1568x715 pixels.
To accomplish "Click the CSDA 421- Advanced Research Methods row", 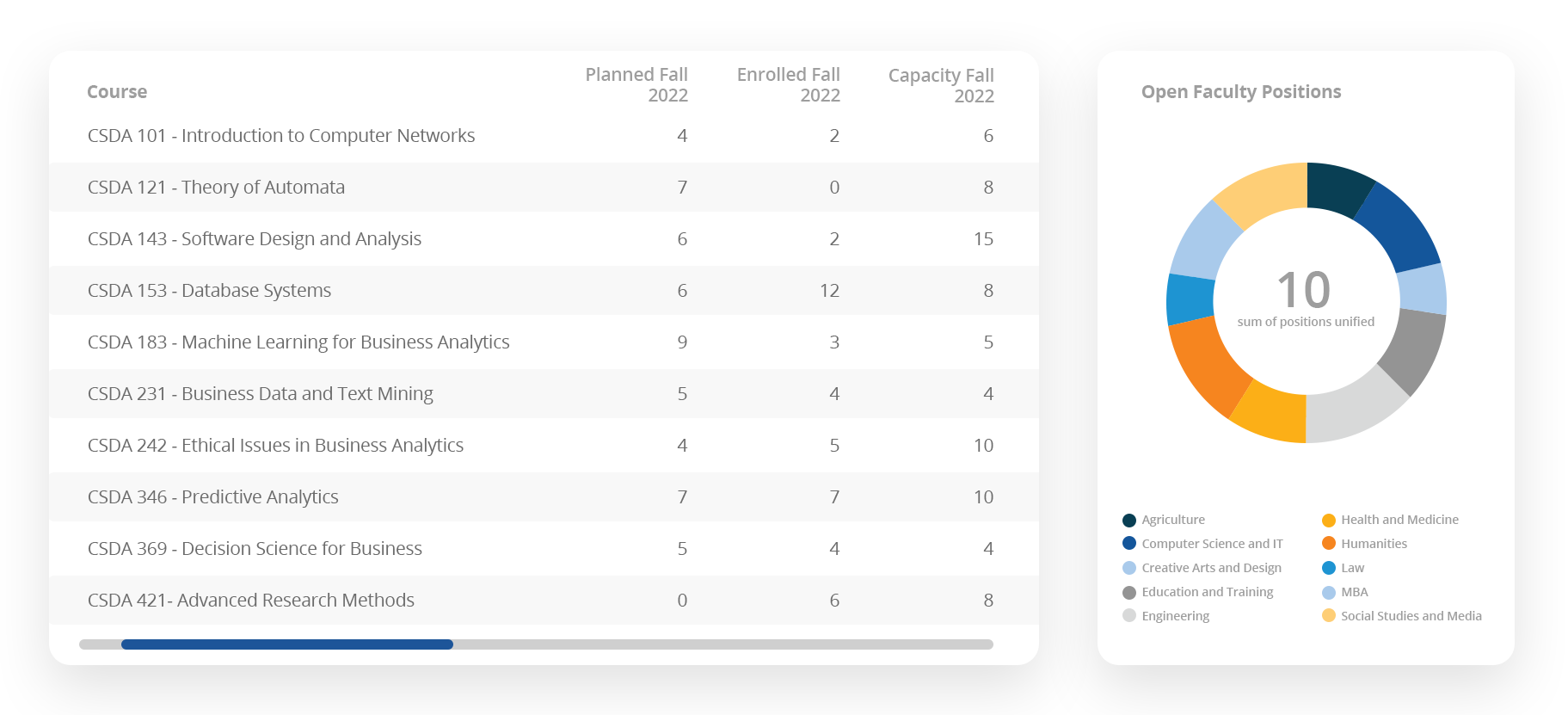I will coord(250,601).
